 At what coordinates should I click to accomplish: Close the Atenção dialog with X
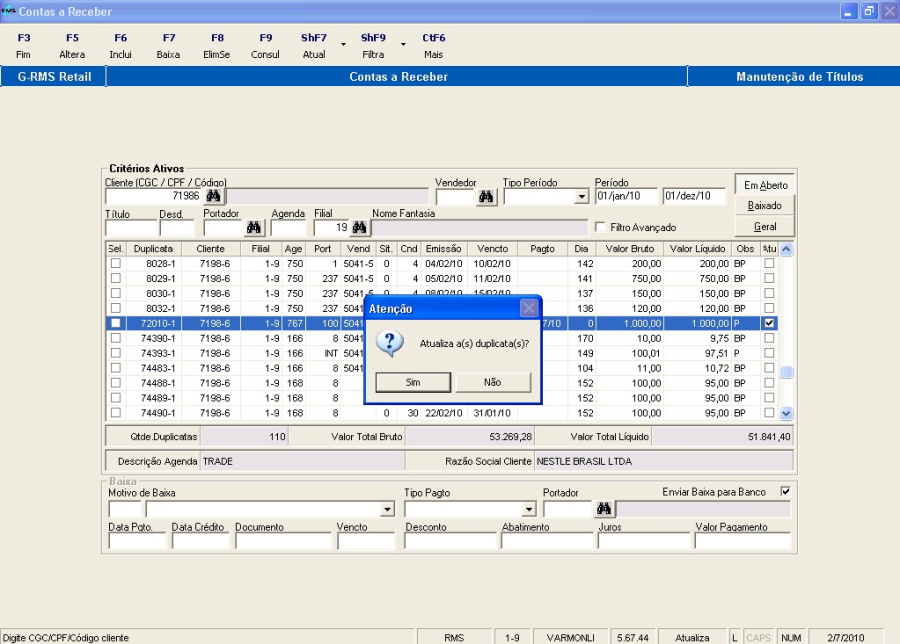click(529, 309)
